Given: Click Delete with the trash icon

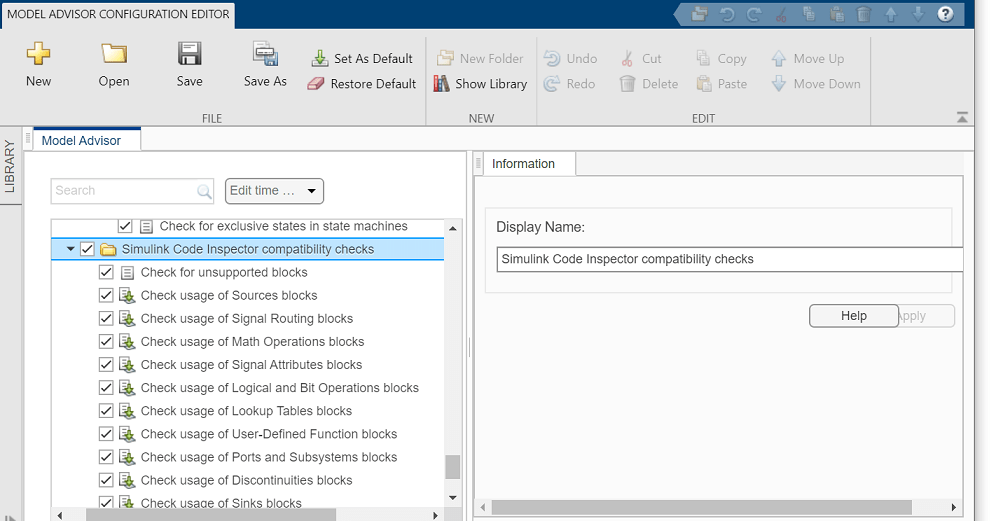Looking at the screenshot, I should click(649, 84).
